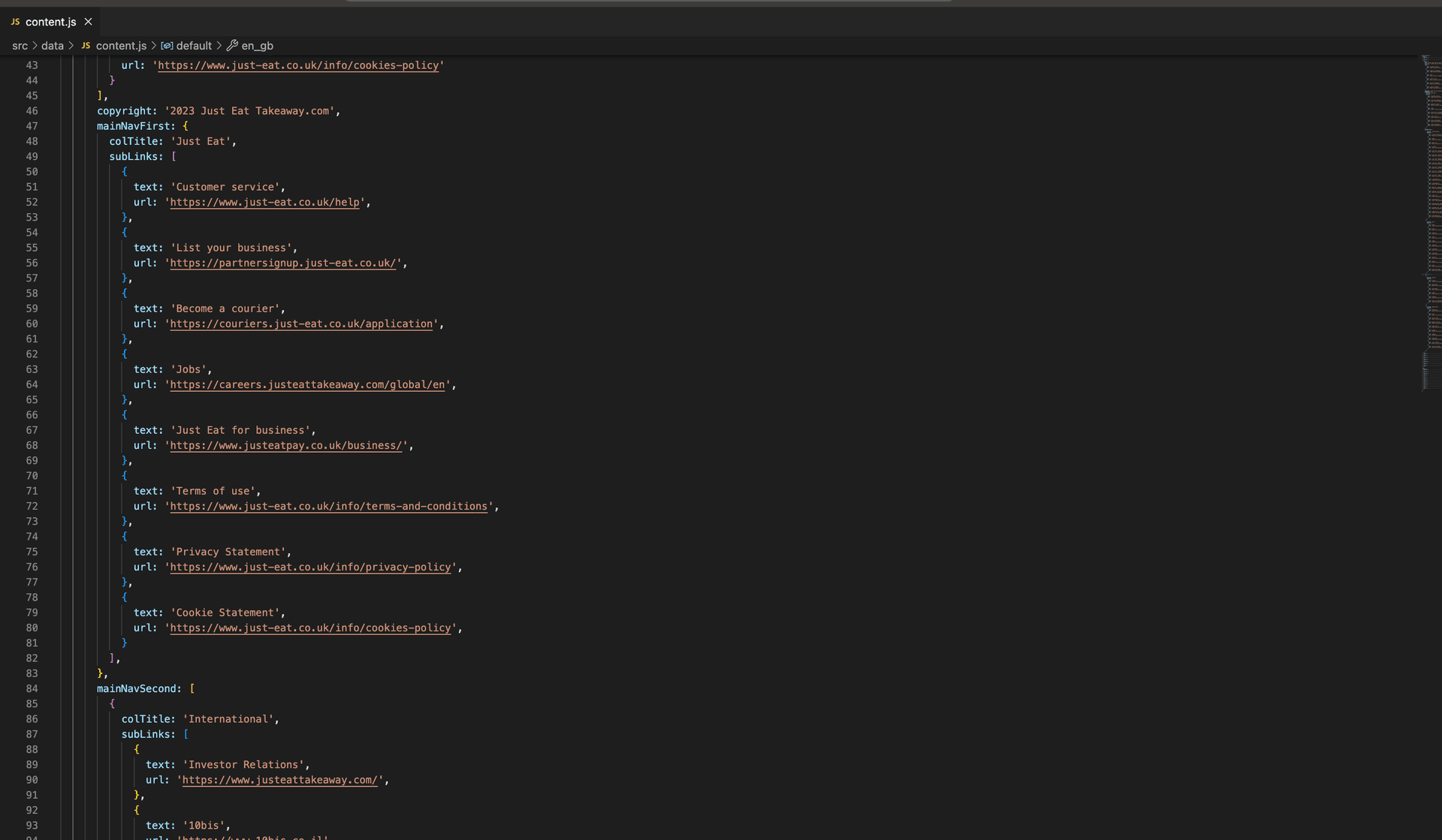Click the mainNavFirst property name

click(133, 126)
